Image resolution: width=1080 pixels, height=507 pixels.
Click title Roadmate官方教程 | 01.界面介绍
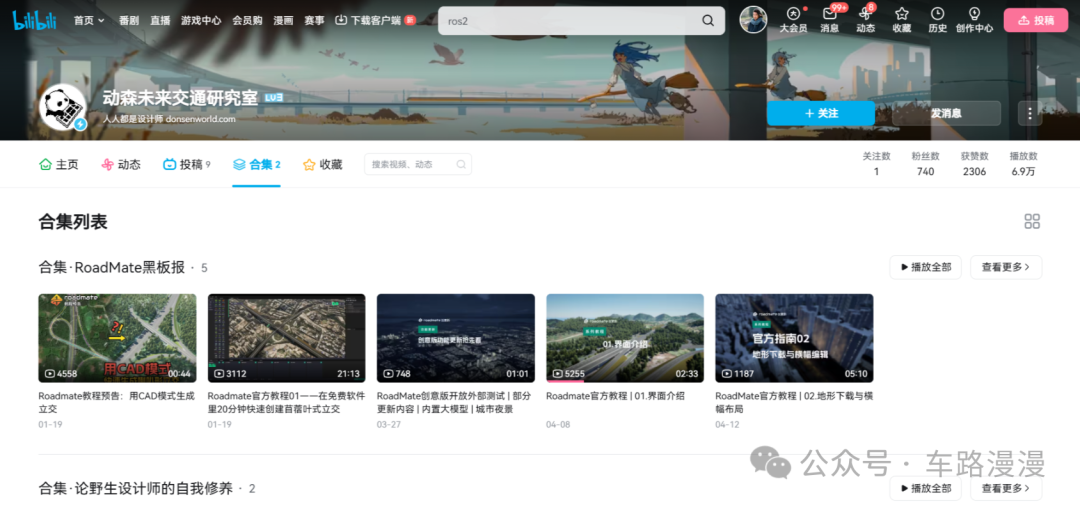(x=615, y=396)
